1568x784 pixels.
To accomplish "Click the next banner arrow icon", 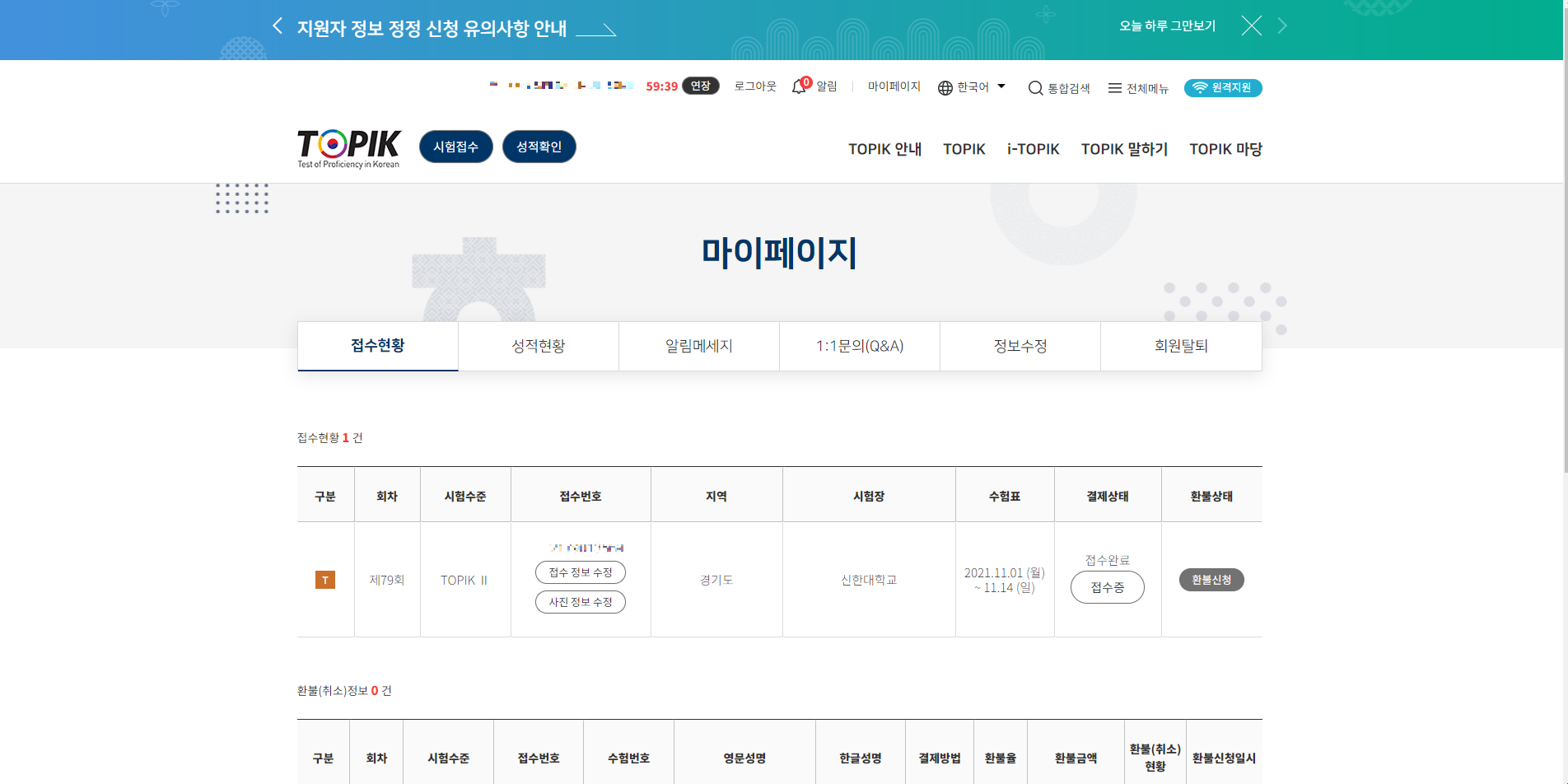I will (x=1282, y=26).
